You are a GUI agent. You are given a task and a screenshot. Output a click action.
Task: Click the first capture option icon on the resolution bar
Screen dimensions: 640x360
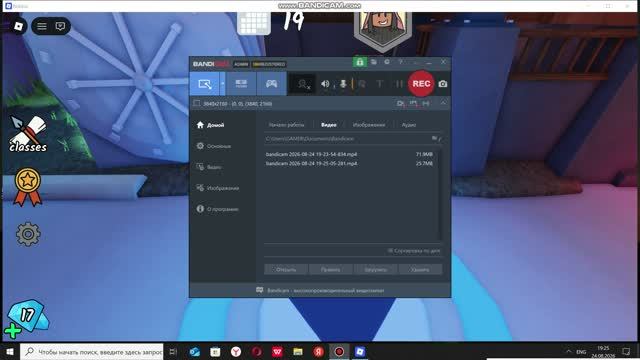pos(400,104)
